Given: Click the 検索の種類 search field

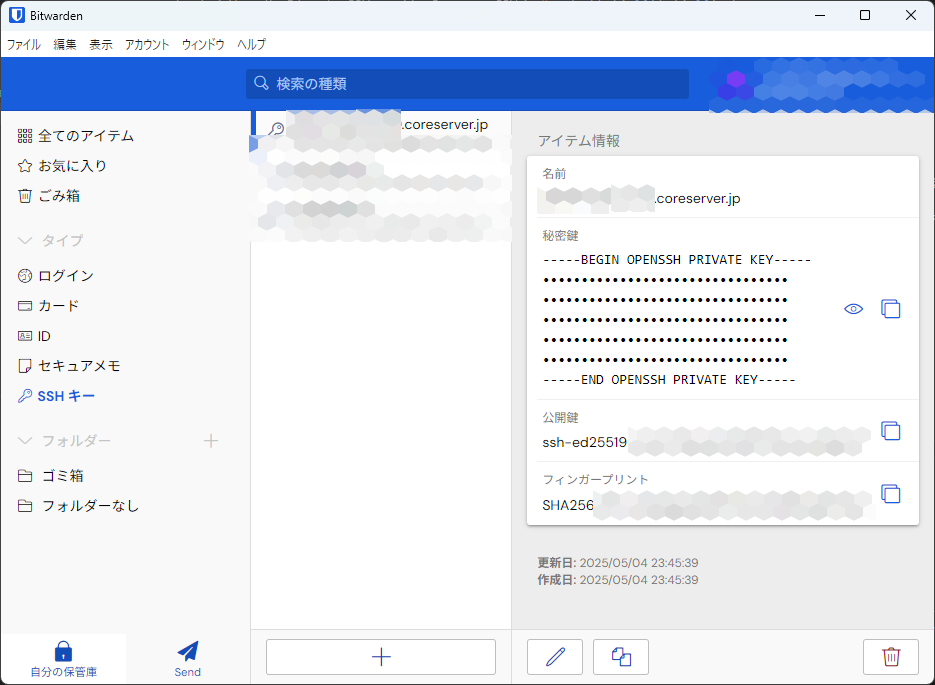Looking at the screenshot, I should tap(467, 84).
